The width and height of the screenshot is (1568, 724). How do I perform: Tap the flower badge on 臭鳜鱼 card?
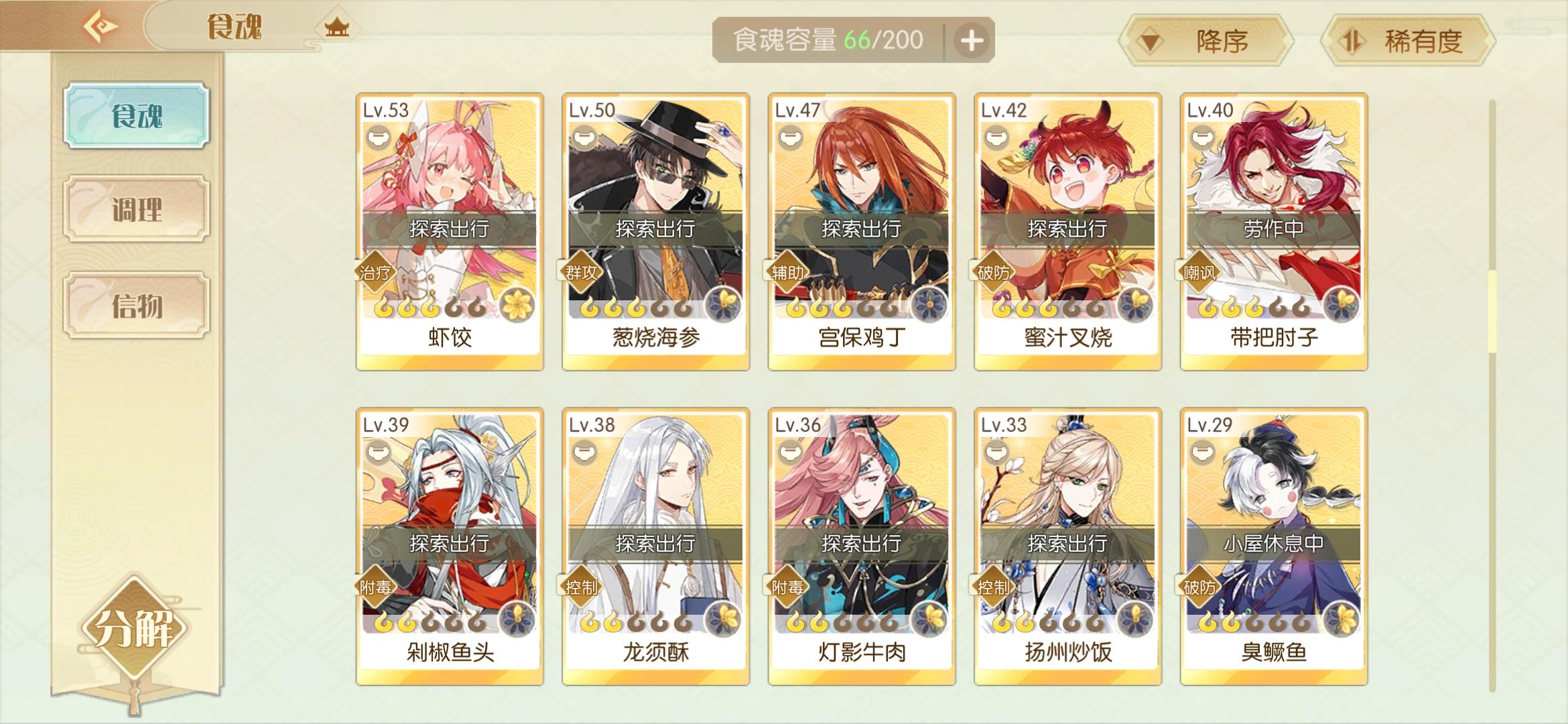pos(1341,619)
